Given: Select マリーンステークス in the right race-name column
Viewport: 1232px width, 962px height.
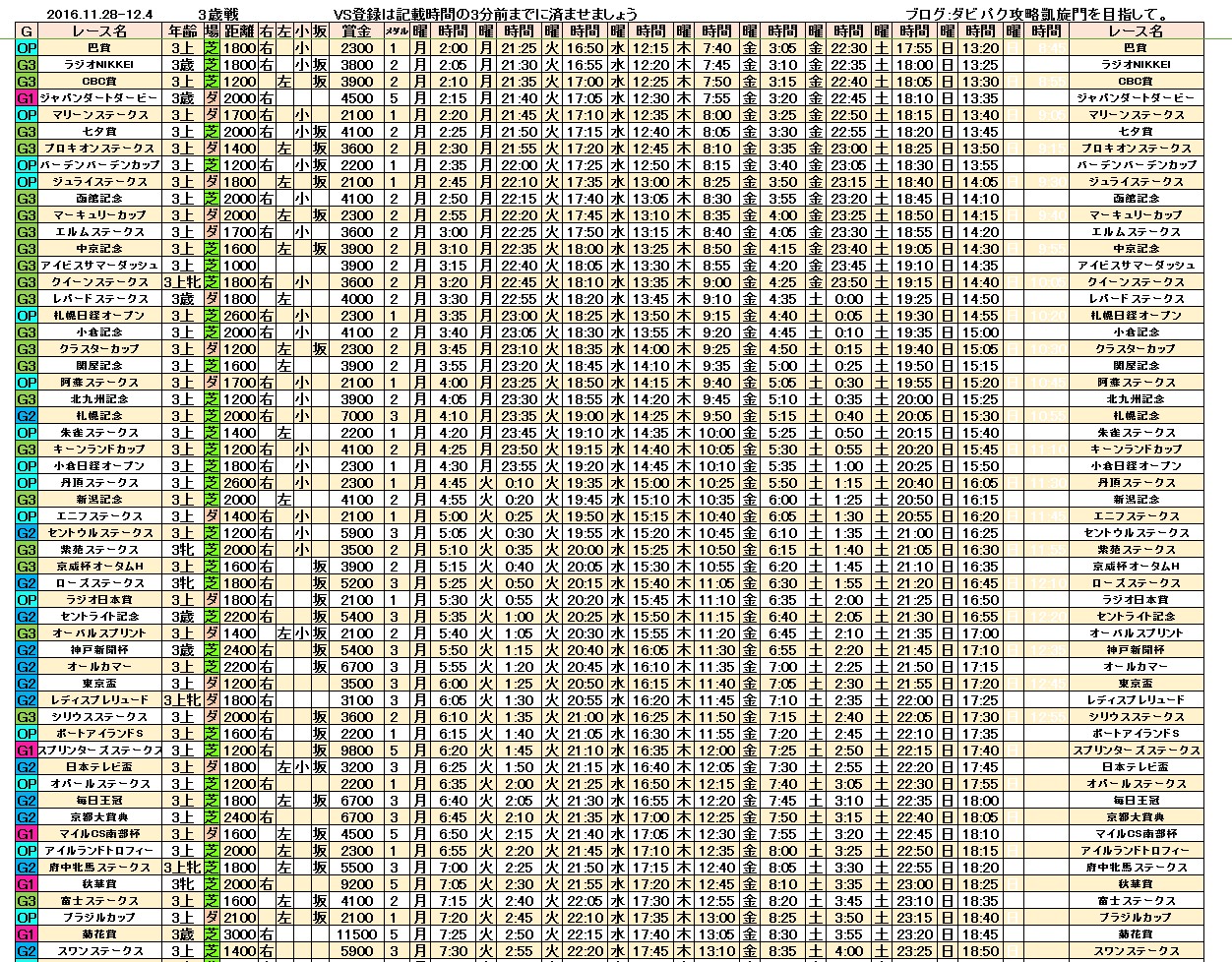Looking at the screenshot, I should point(1136,115).
